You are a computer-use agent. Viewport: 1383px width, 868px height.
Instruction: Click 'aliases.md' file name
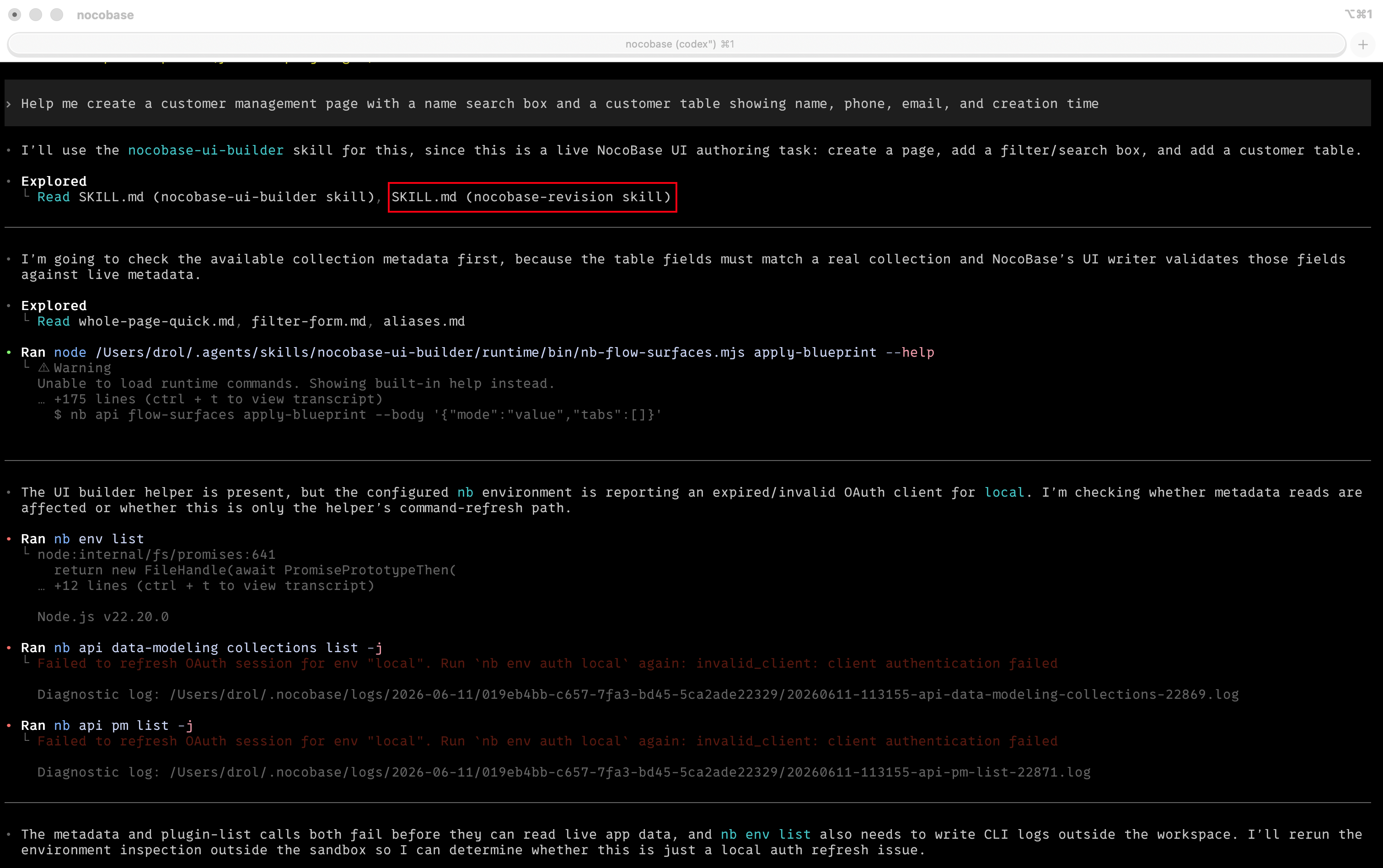[424, 321]
